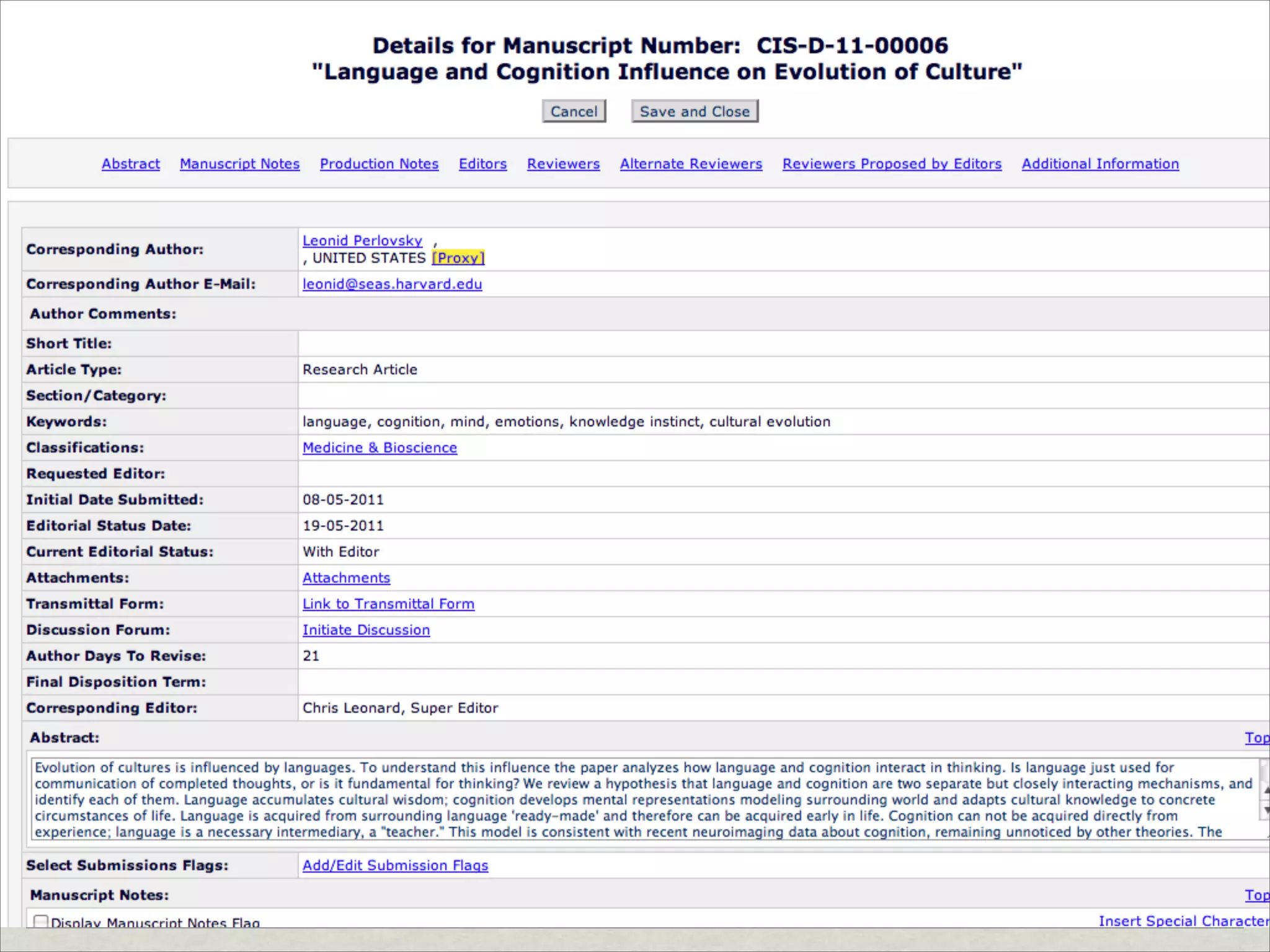Viewport: 1270px width, 952px height.
Task: Select the Alternate Reviewers link
Action: (691, 164)
